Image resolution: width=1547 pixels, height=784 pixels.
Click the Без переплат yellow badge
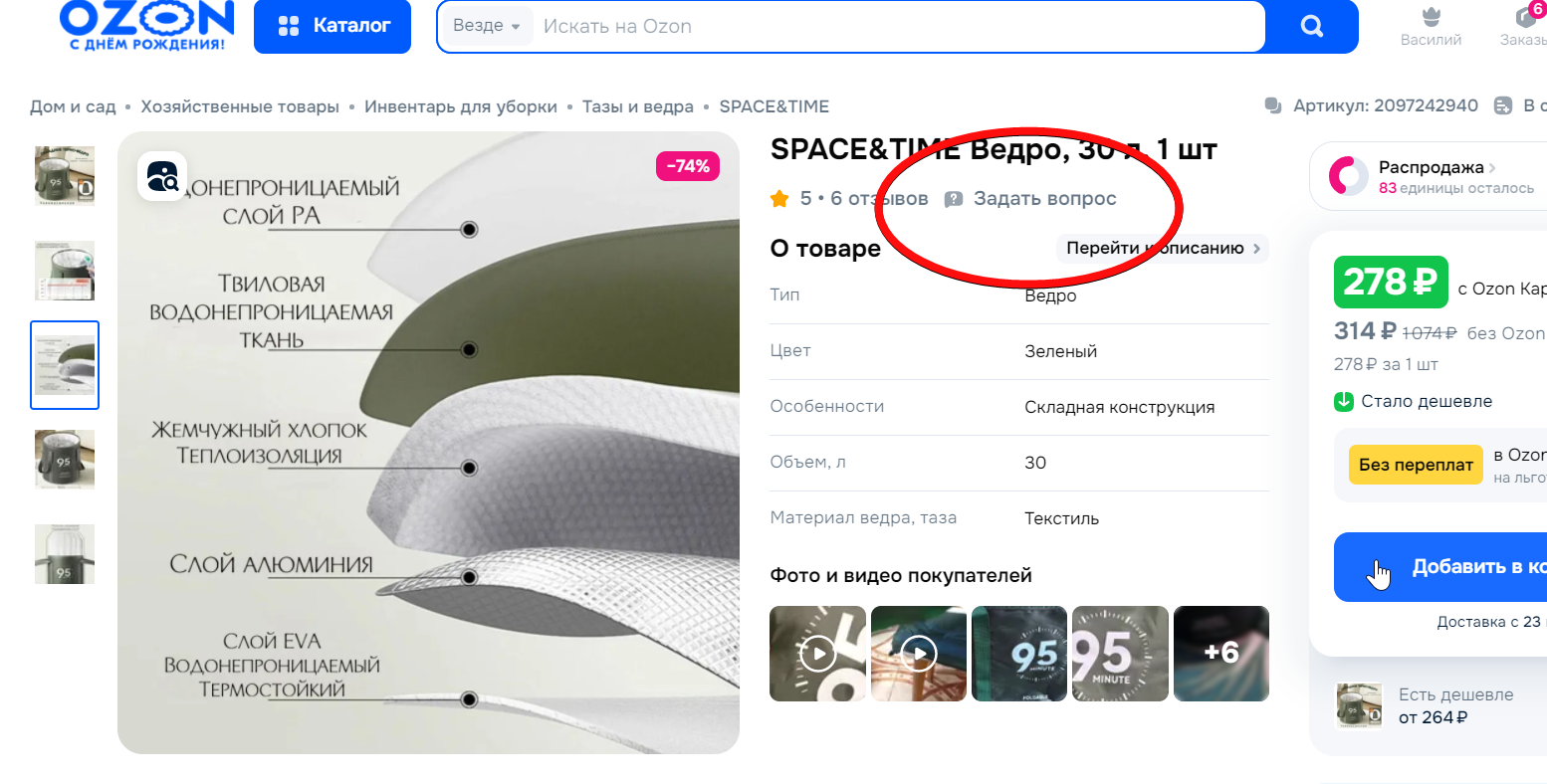(1416, 465)
